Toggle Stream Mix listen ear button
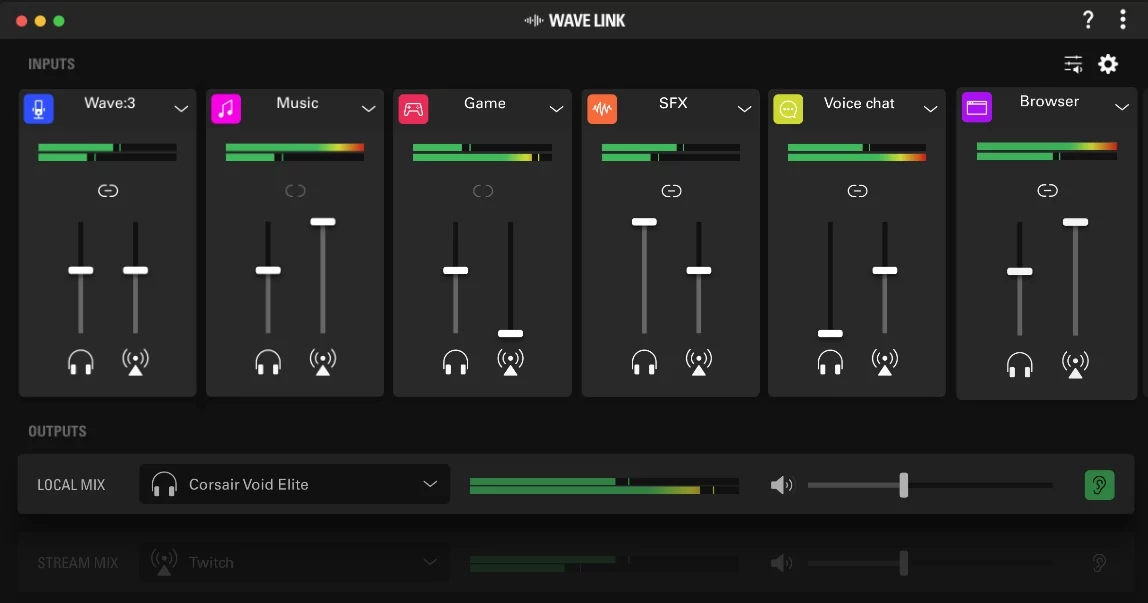The height and width of the screenshot is (603, 1148). point(1099,563)
